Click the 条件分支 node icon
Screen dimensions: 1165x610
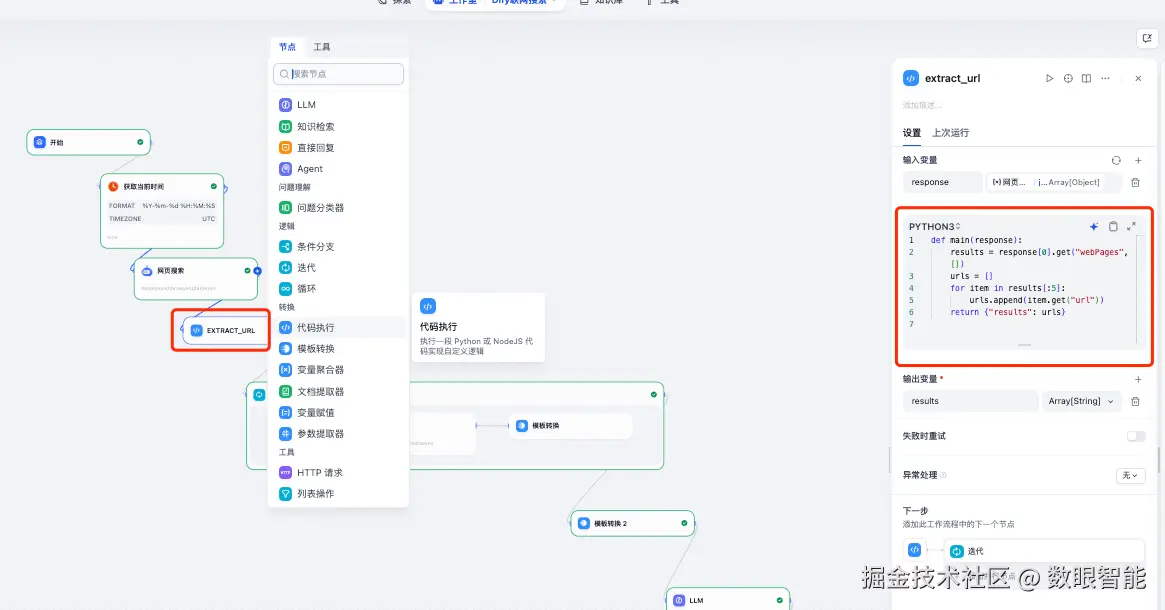click(x=285, y=246)
